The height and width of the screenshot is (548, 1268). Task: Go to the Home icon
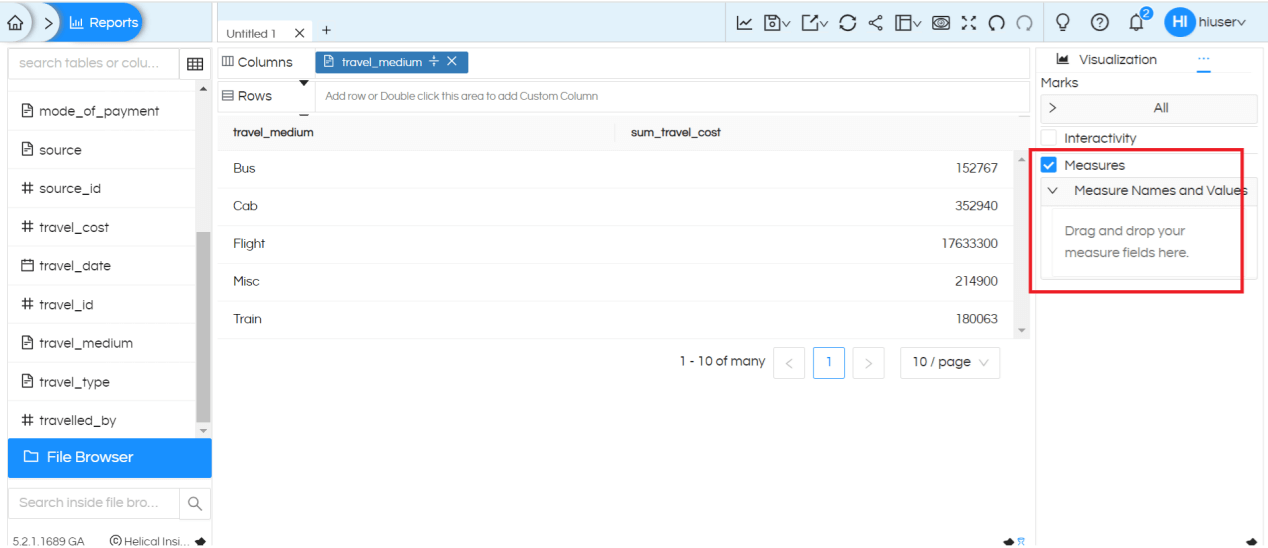pos(14,22)
